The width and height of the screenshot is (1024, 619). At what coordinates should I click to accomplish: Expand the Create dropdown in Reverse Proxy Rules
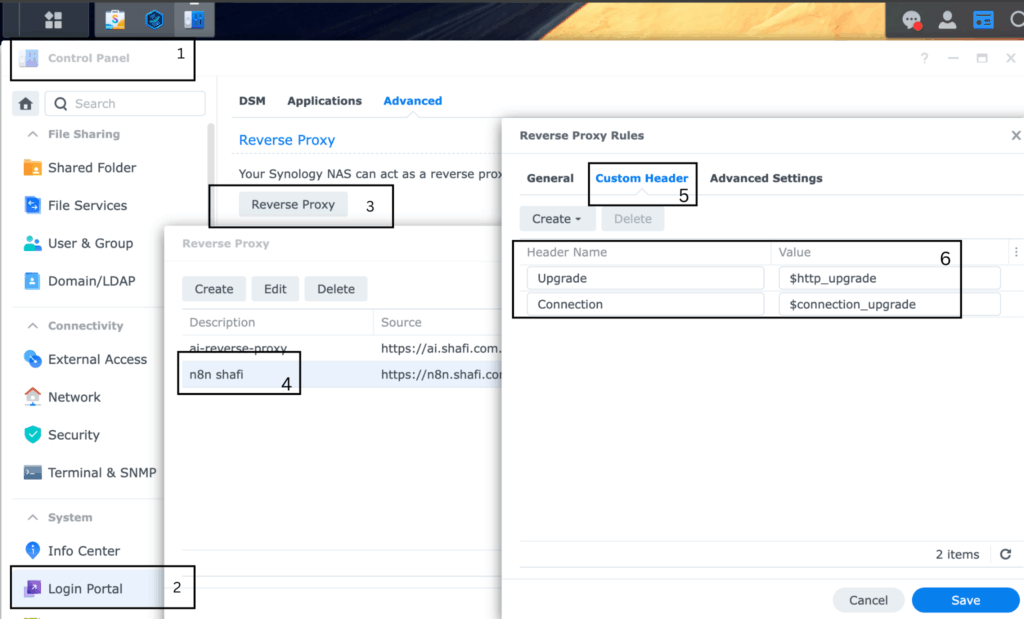tap(557, 219)
